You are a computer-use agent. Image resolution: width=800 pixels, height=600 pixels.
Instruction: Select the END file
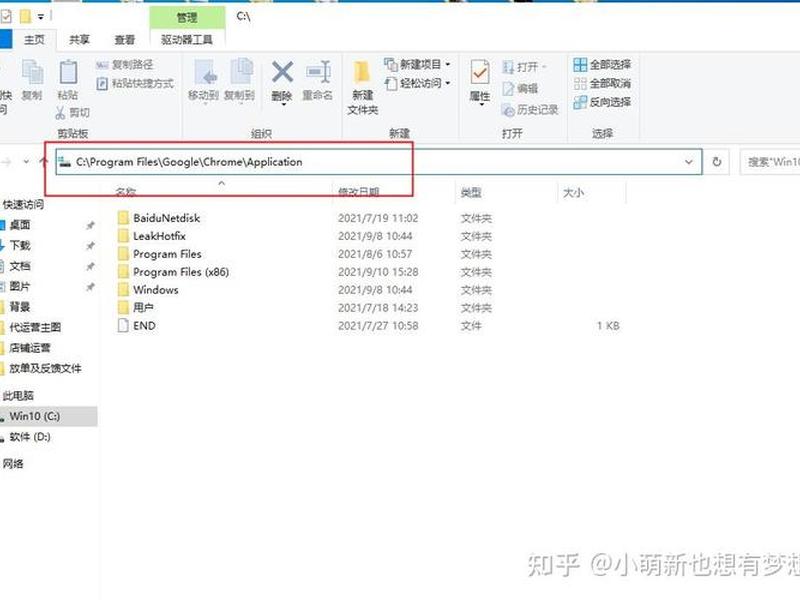144,326
